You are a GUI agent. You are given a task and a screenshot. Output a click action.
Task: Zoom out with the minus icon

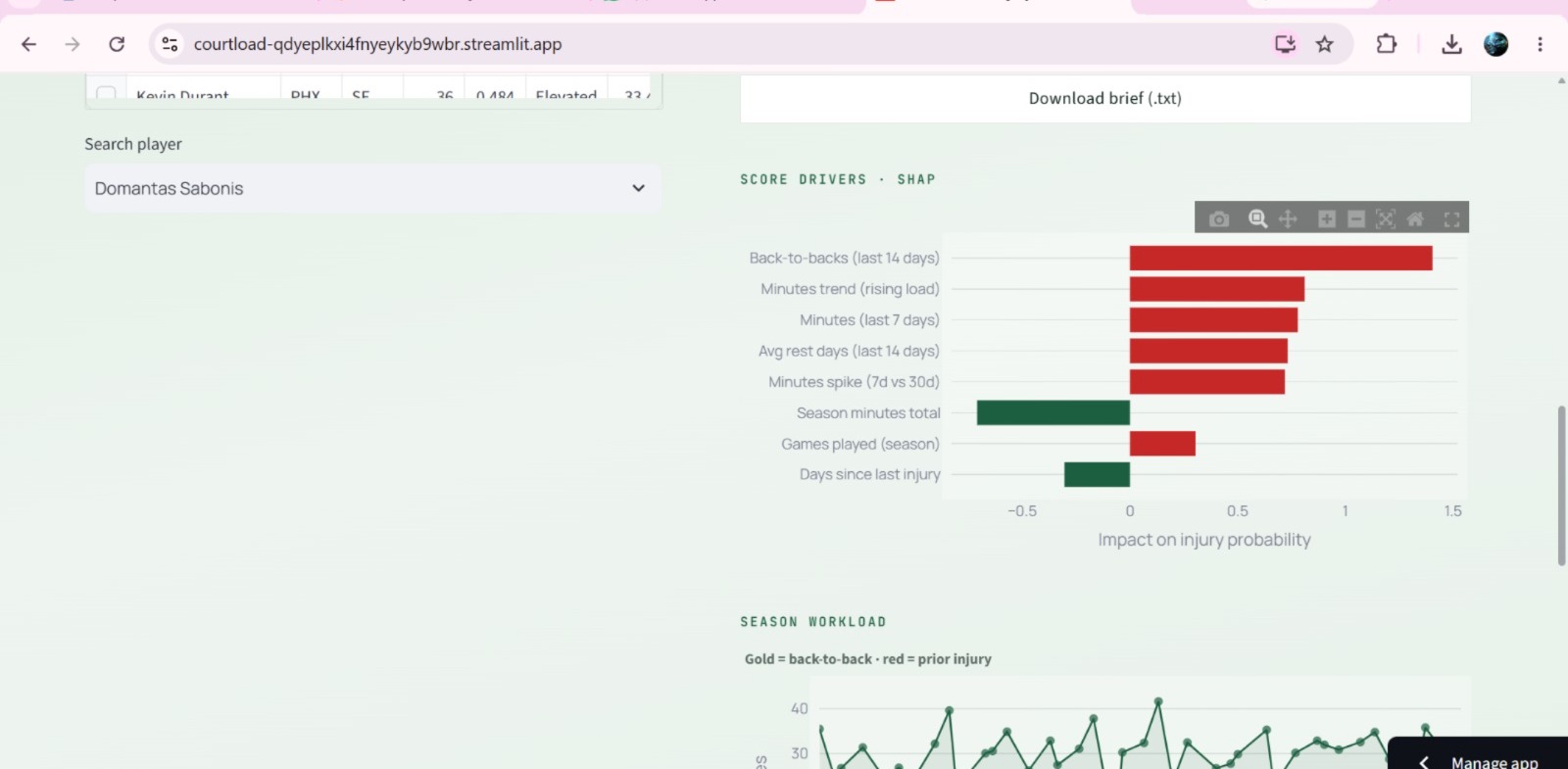point(1356,218)
